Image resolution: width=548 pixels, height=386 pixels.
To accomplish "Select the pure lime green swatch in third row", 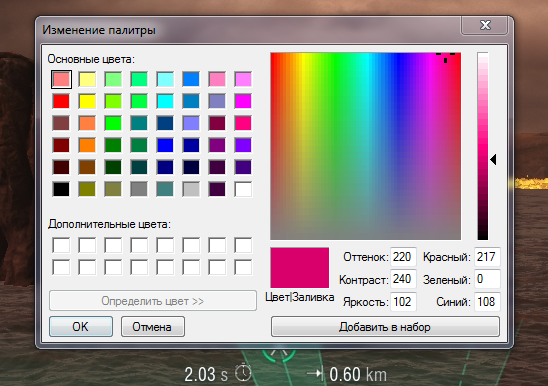I will (113, 123).
